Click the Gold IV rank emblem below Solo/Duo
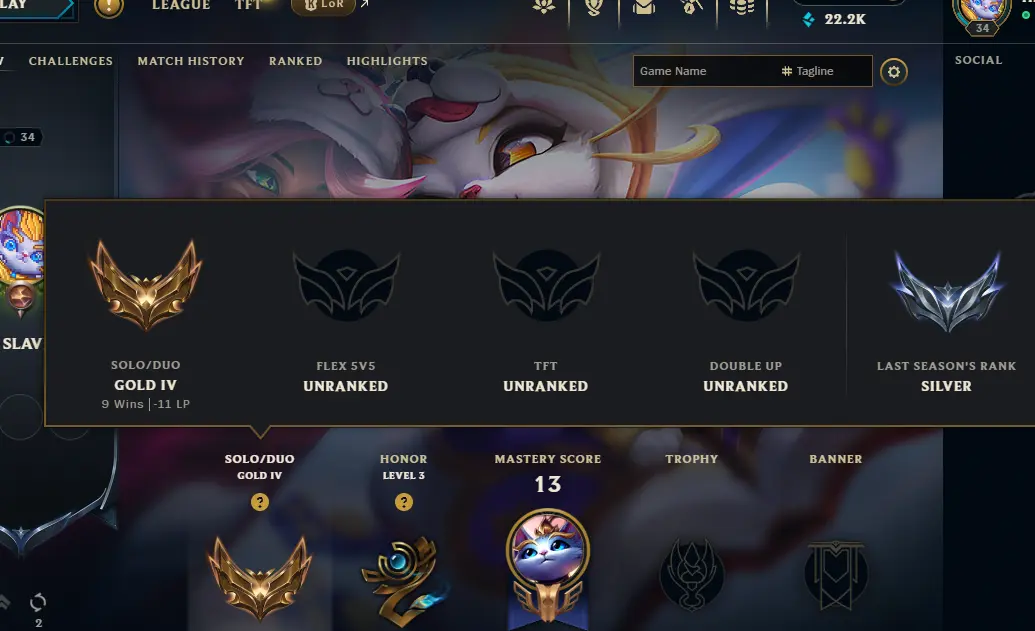The image size is (1035, 631). pos(260,577)
